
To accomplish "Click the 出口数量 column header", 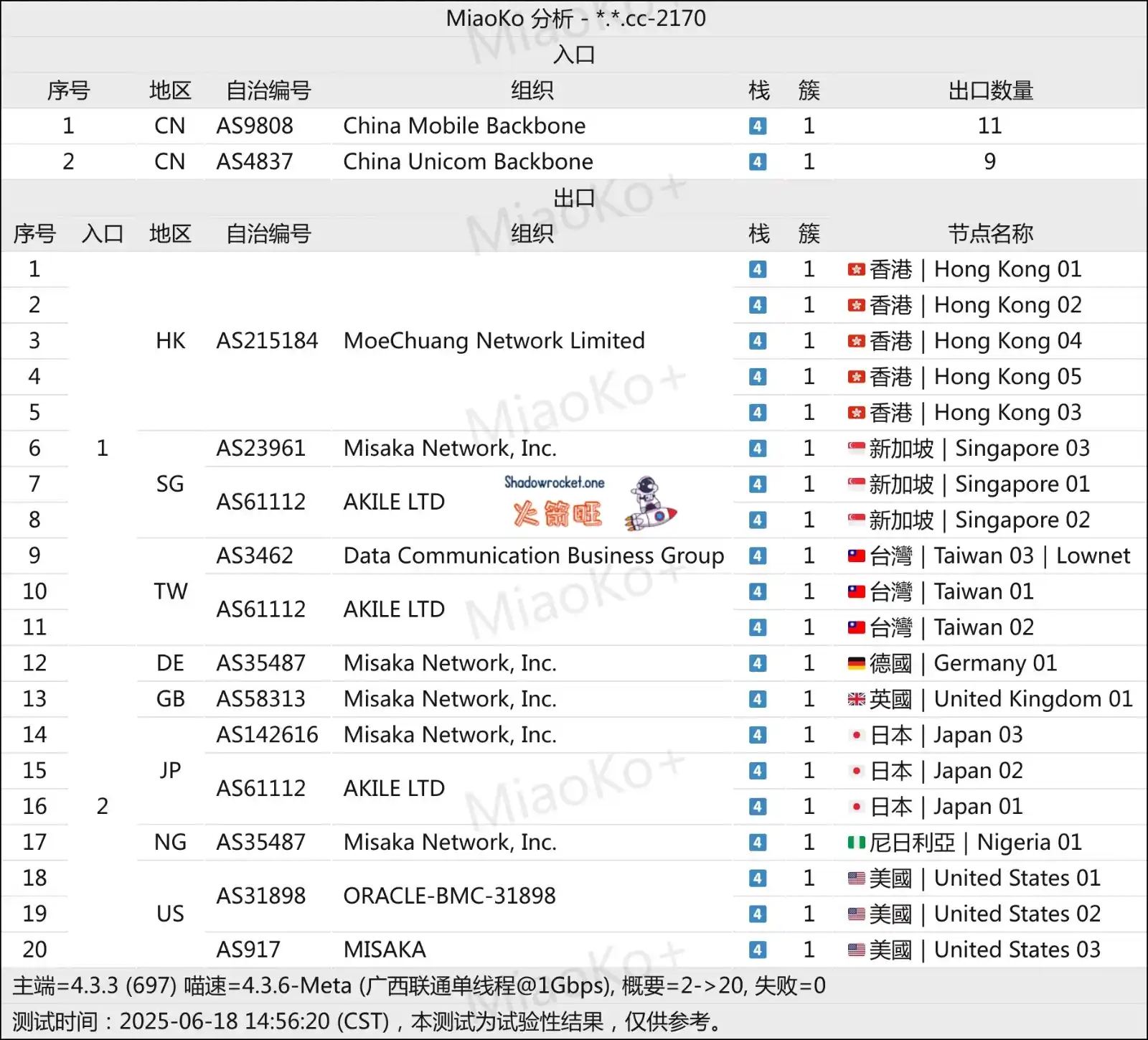I will coord(990,90).
